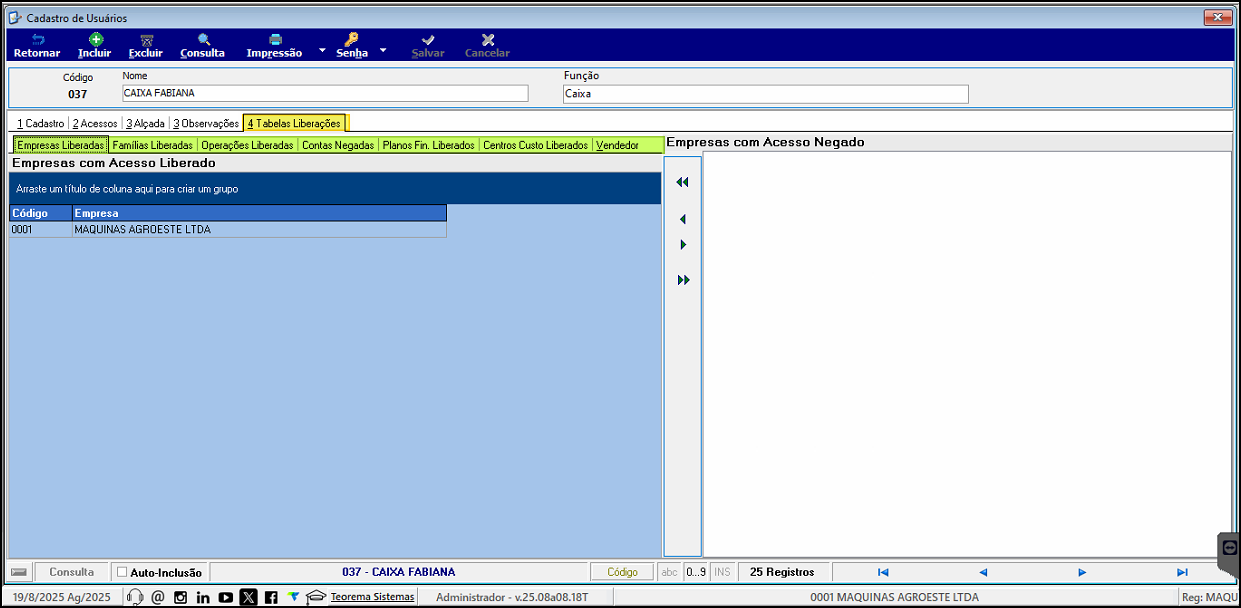Click the abc filter indicator

pyautogui.click(x=669, y=572)
